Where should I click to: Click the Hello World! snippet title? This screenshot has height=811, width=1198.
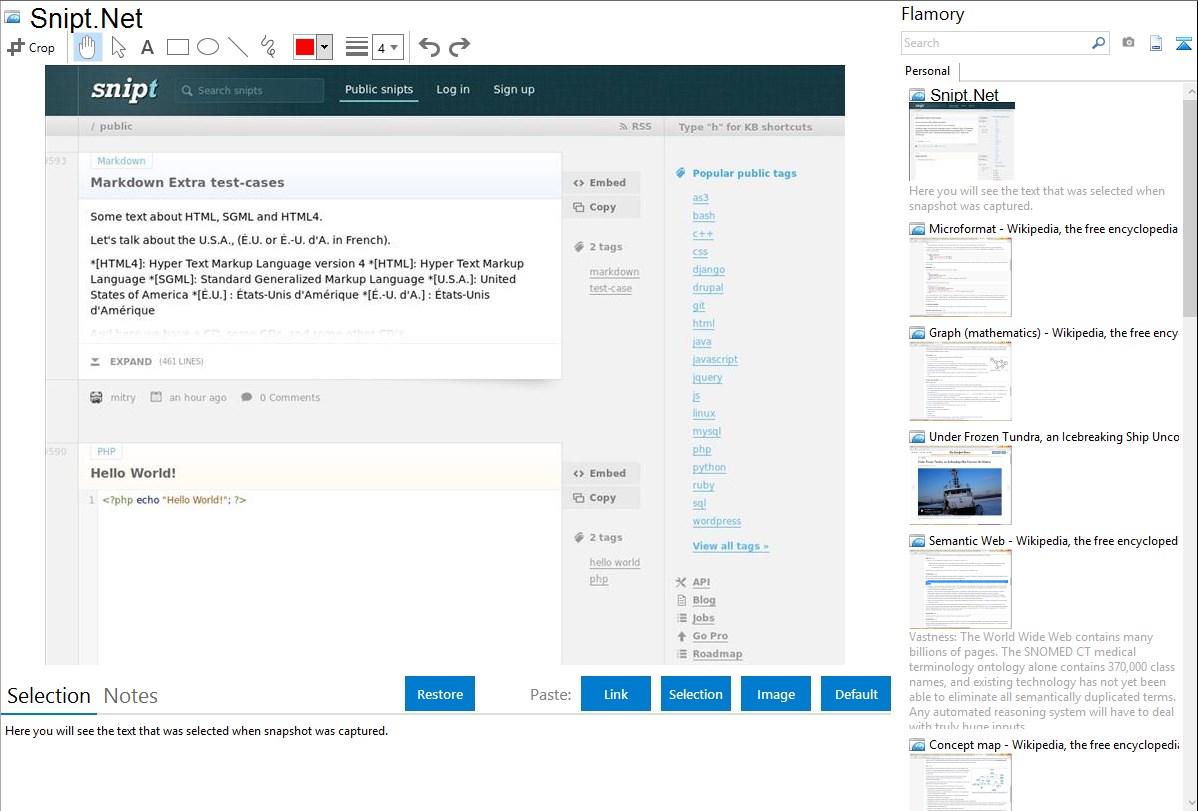[x=133, y=473]
